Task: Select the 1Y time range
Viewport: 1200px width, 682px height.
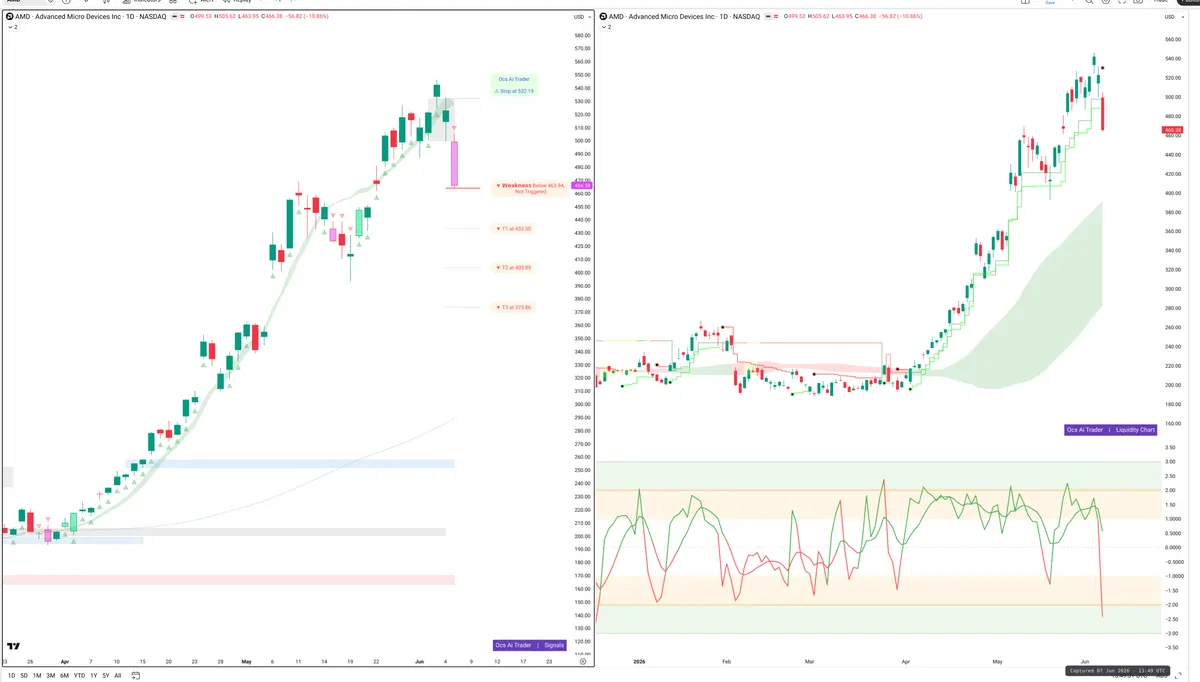Action: (94, 675)
